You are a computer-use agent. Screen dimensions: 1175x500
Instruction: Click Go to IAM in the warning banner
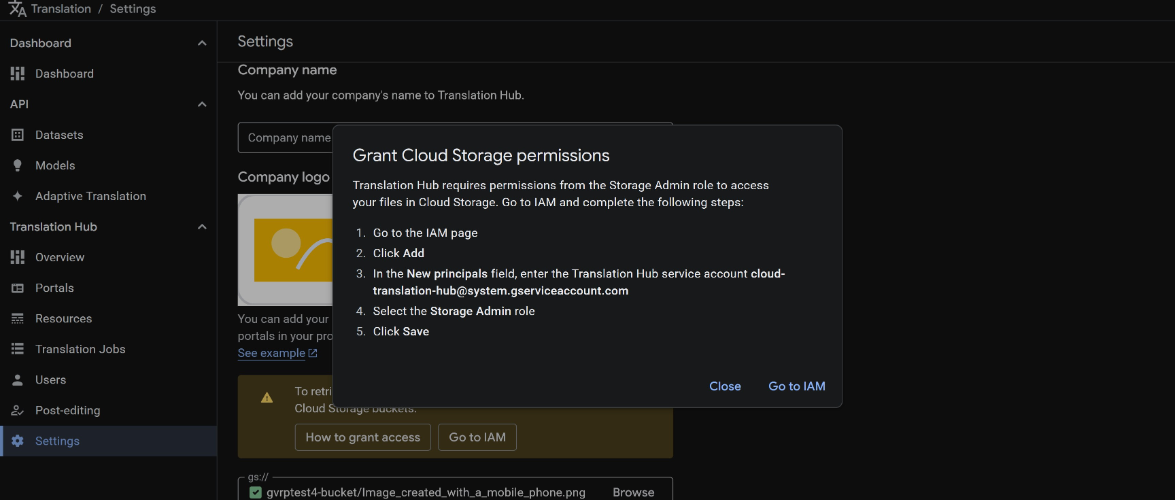coord(477,437)
